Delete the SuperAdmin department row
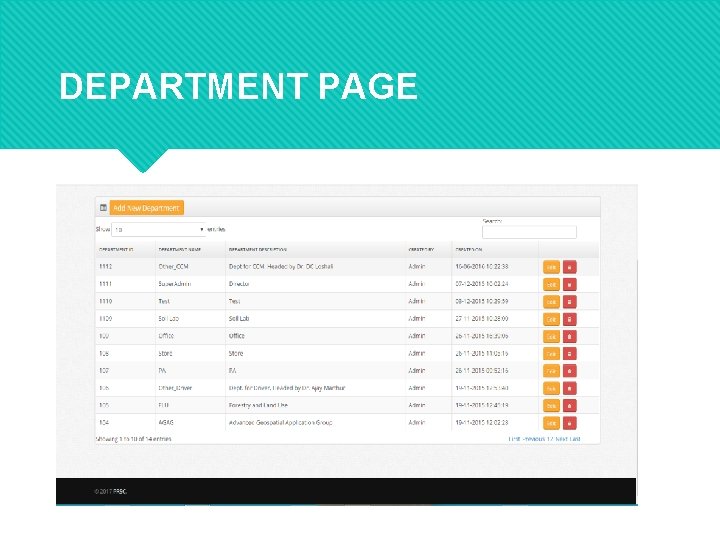 coord(569,284)
